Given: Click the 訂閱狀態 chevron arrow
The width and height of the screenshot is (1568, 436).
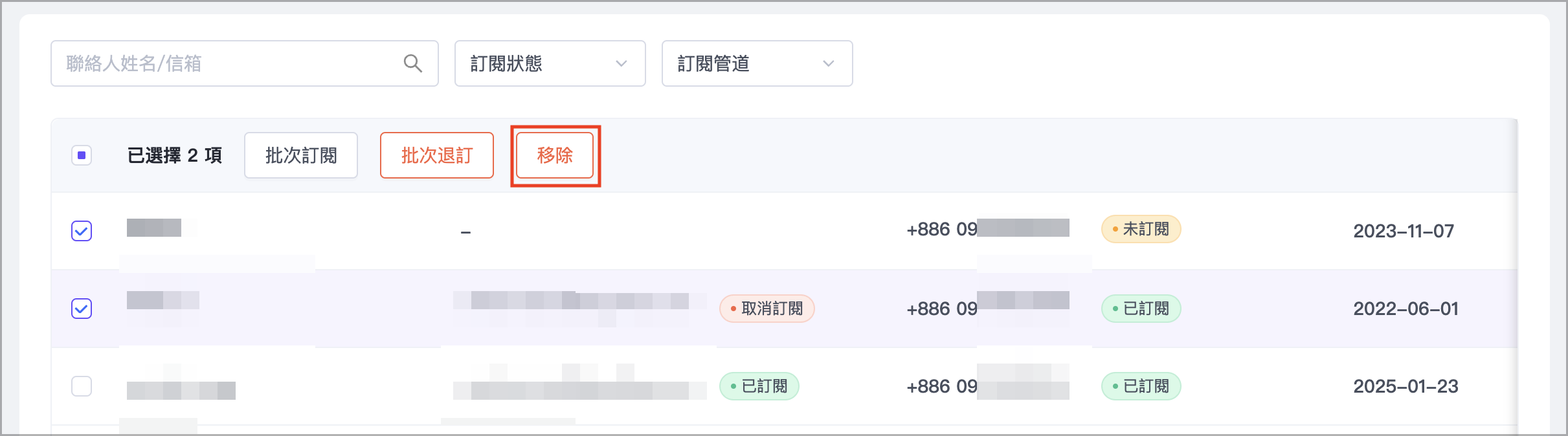Looking at the screenshot, I should point(622,63).
